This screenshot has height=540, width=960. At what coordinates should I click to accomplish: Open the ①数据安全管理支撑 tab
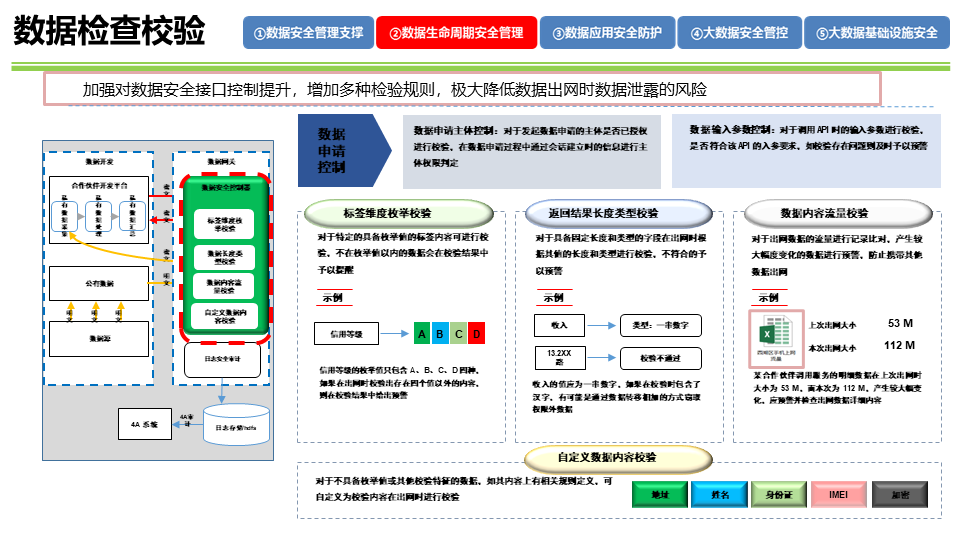click(309, 32)
